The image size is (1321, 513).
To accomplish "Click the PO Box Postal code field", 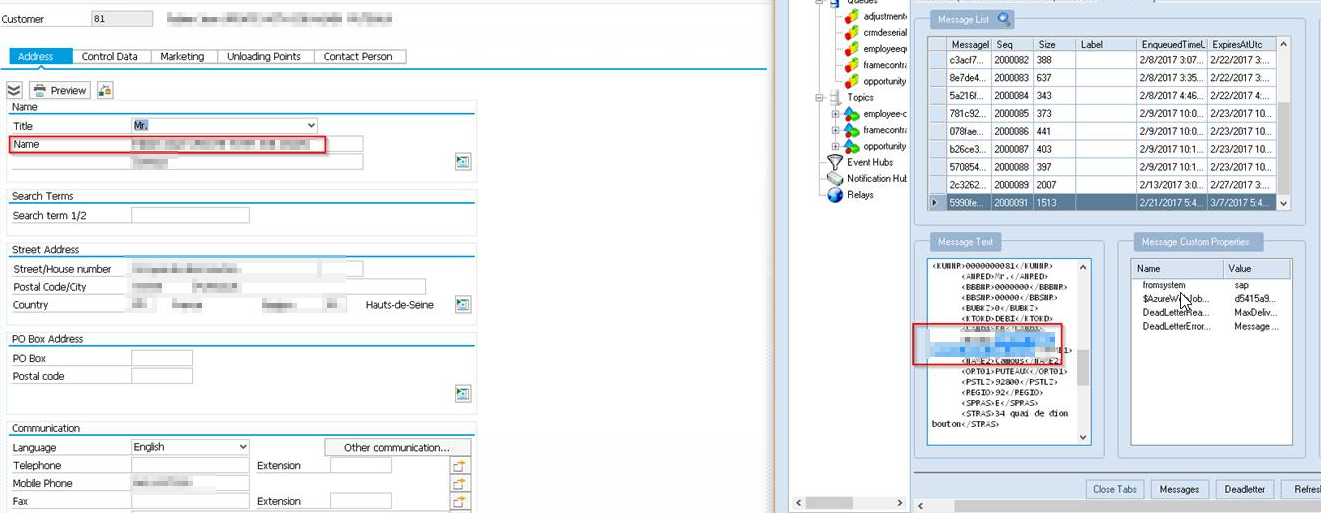I will pos(161,376).
